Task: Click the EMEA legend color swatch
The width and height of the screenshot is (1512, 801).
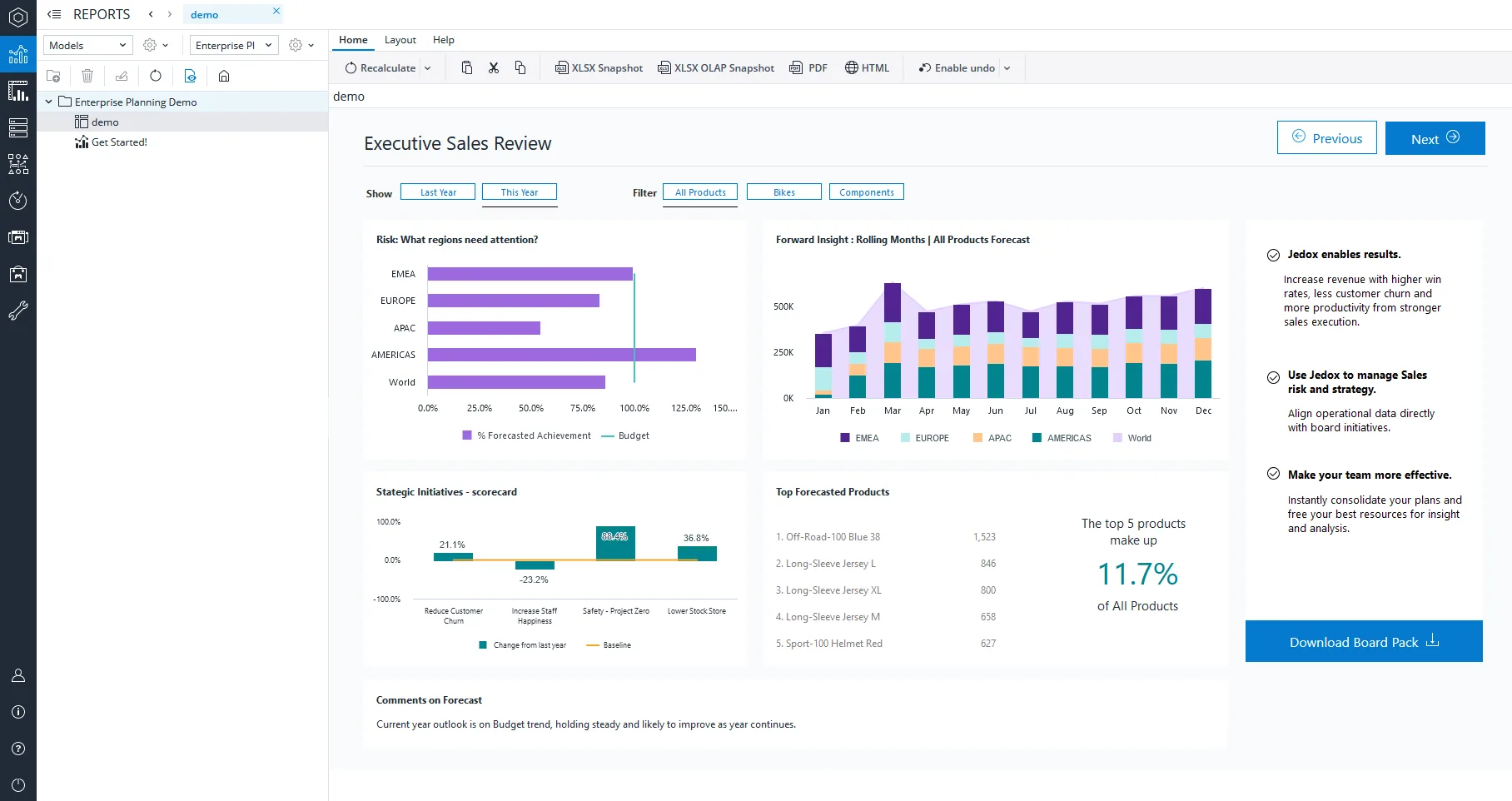Action: pyautogui.click(x=845, y=437)
